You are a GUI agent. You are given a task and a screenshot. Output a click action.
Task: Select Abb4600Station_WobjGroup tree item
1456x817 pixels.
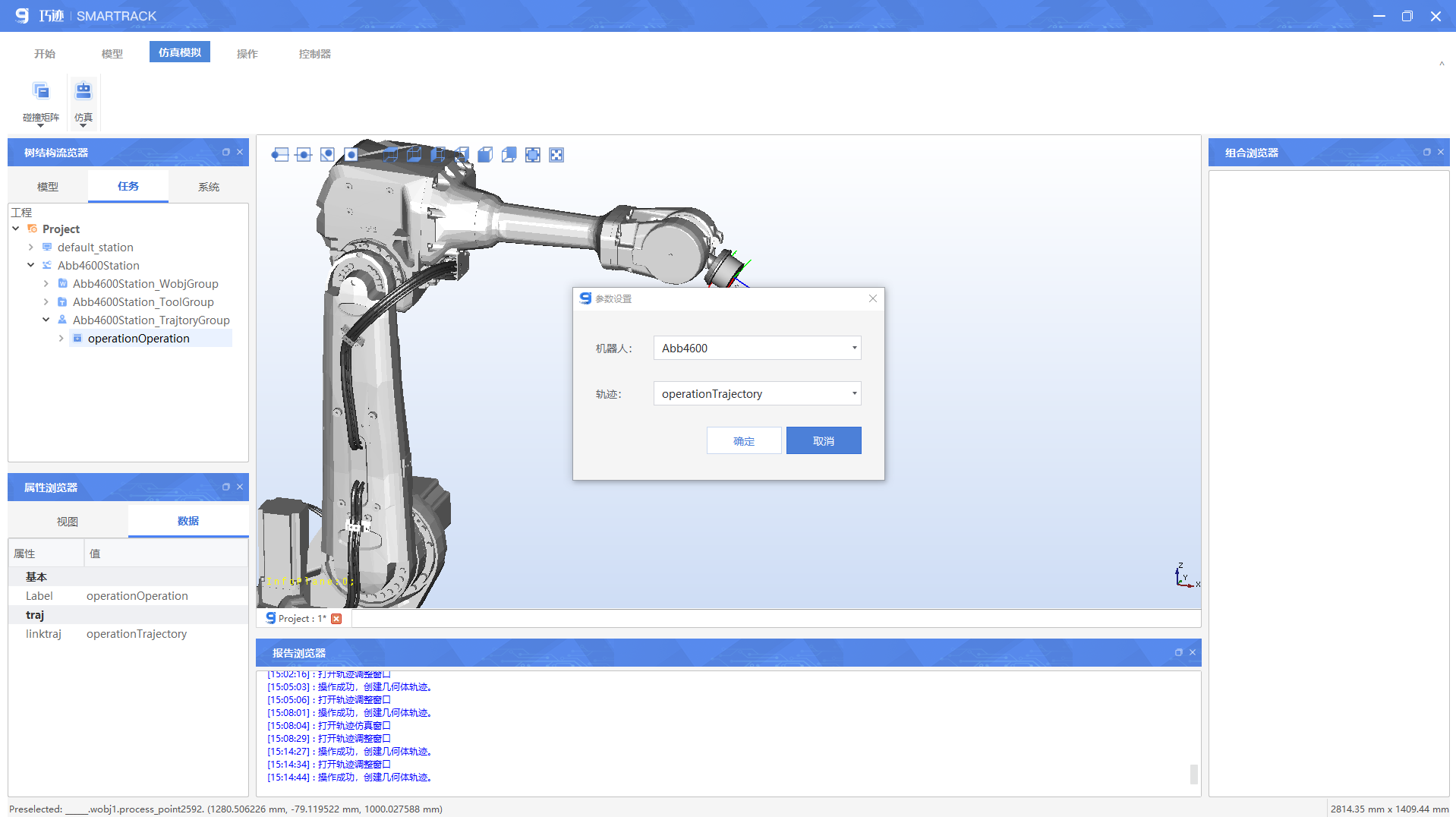point(146,283)
